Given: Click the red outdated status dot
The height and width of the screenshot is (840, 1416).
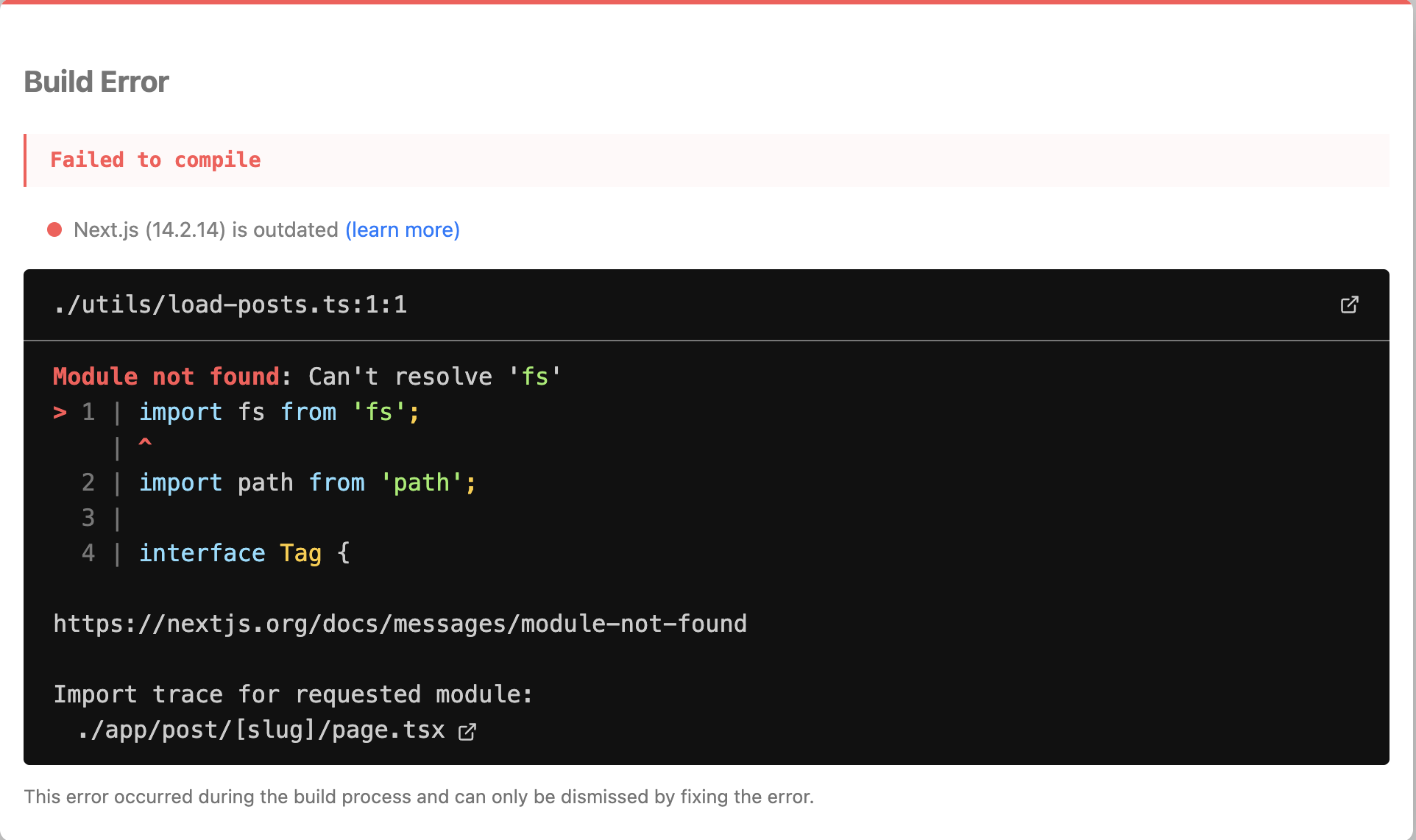Looking at the screenshot, I should [x=54, y=229].
